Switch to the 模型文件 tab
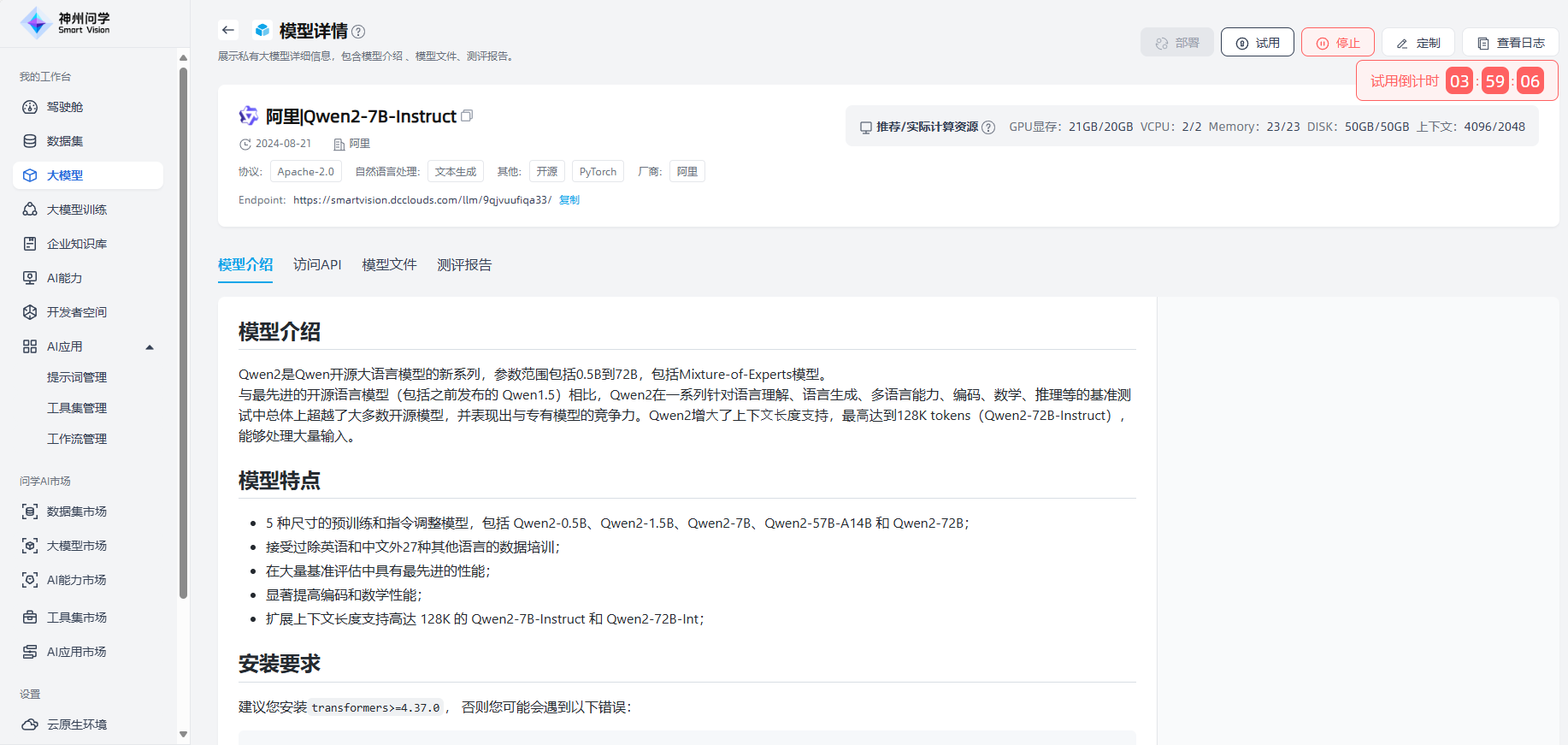 pyautogui.click(x=389, y=265)
